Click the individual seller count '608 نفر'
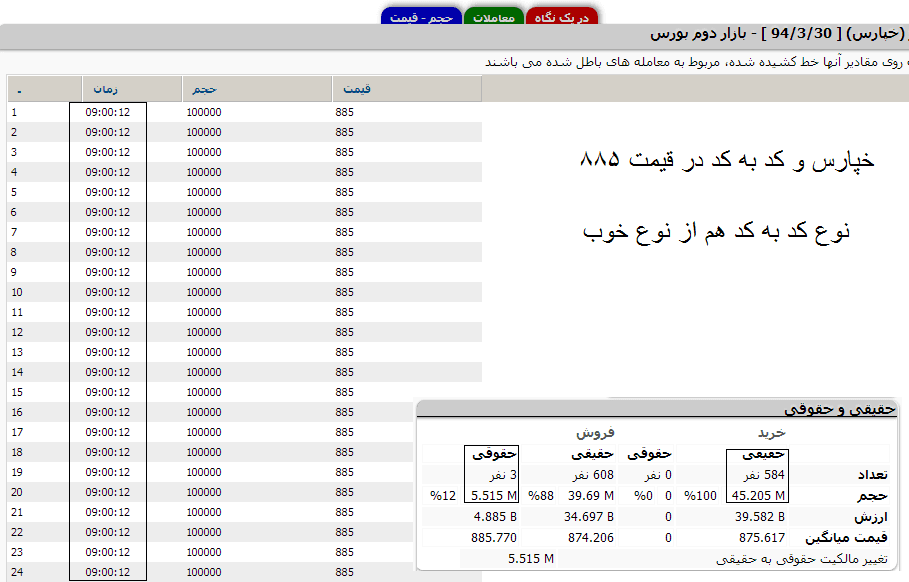This screenshot has width=909, height=582. [x=594, y=475]
